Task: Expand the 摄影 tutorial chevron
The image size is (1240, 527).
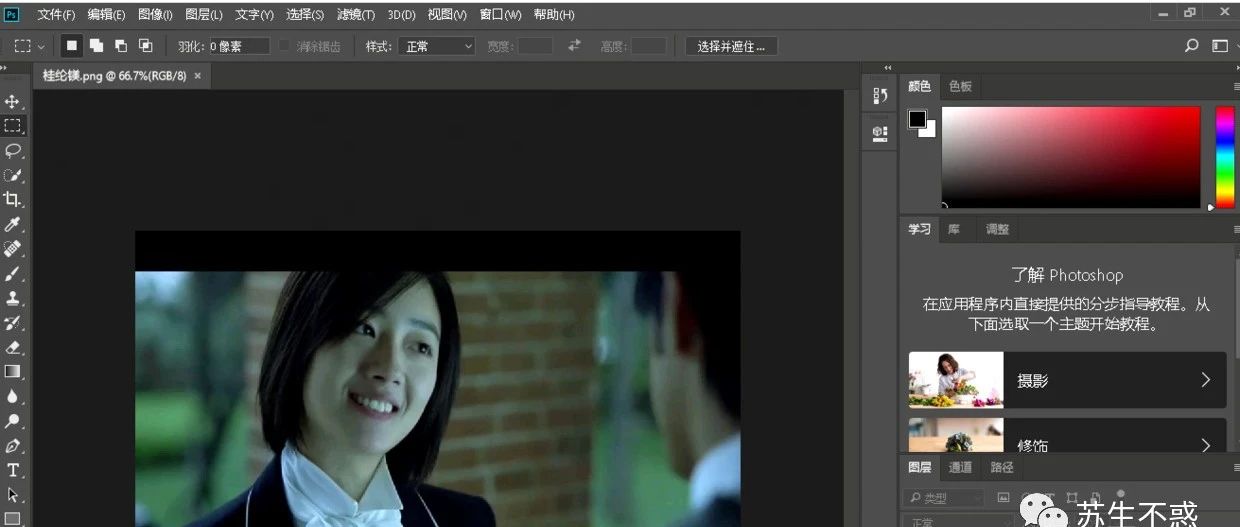Action: (1205, 380)
